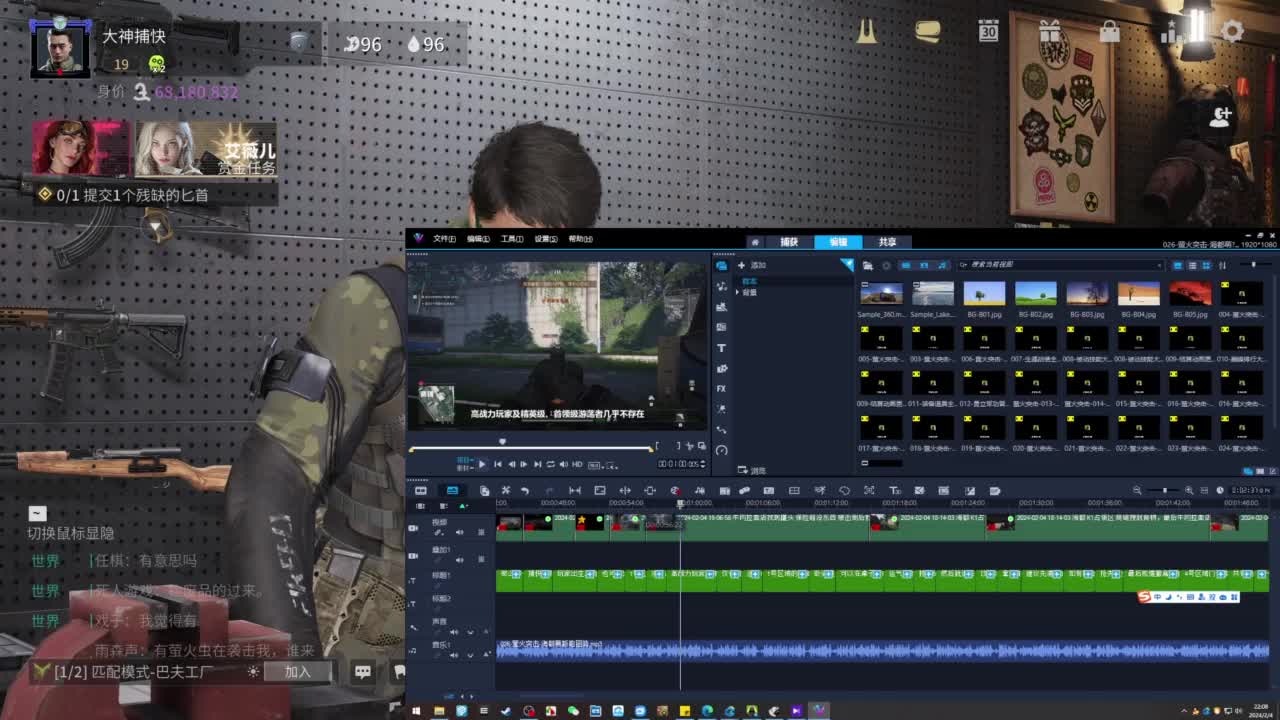Open the Media library panel icon
Screen dimensions: 1280x720
point(721,265)
